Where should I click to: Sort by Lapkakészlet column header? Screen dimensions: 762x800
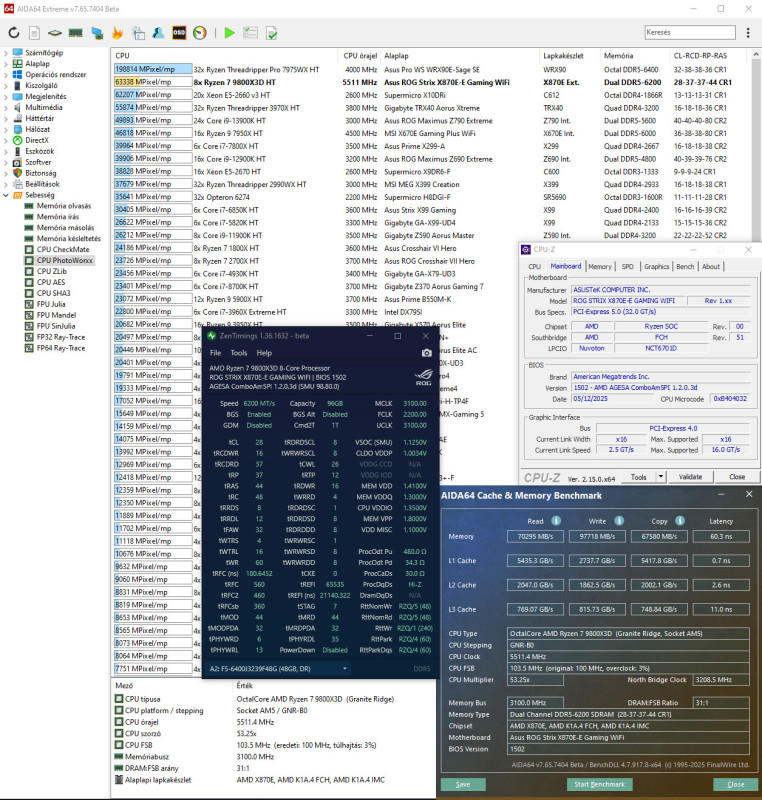tap(563, 56)
